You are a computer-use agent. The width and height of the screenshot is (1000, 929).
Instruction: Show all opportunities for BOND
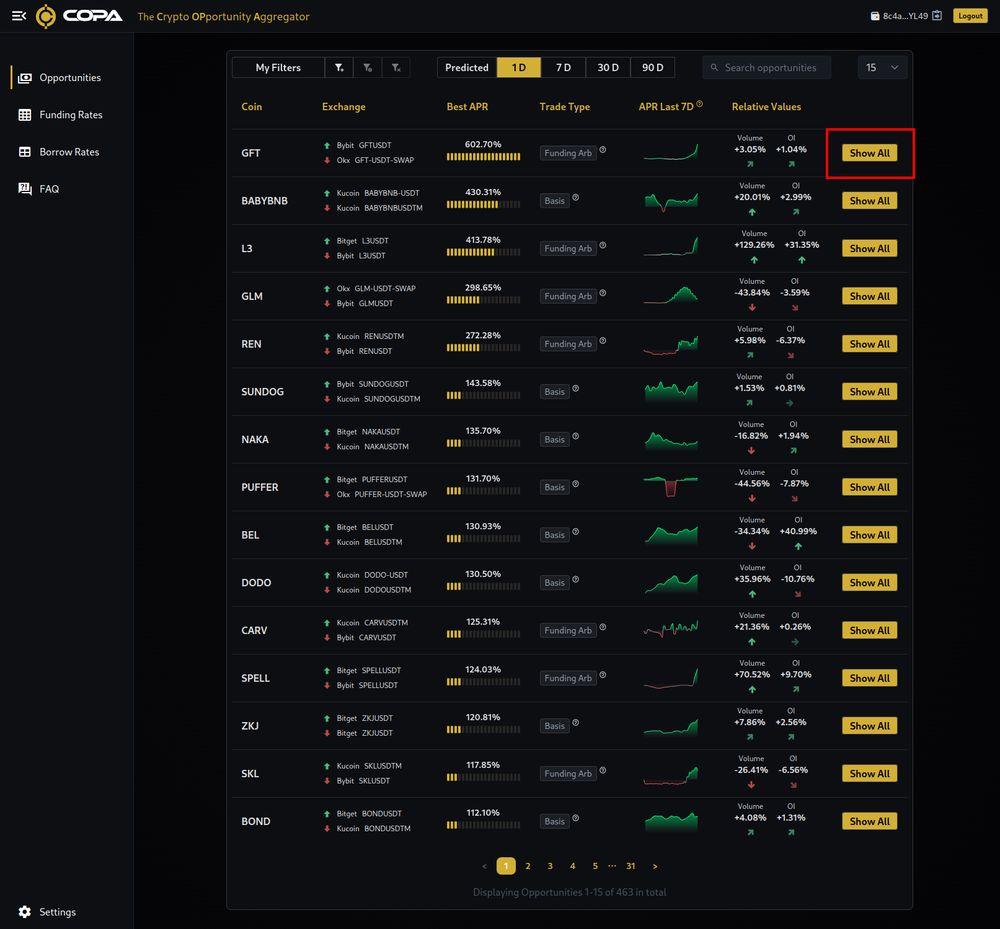[x=869, y=821]
